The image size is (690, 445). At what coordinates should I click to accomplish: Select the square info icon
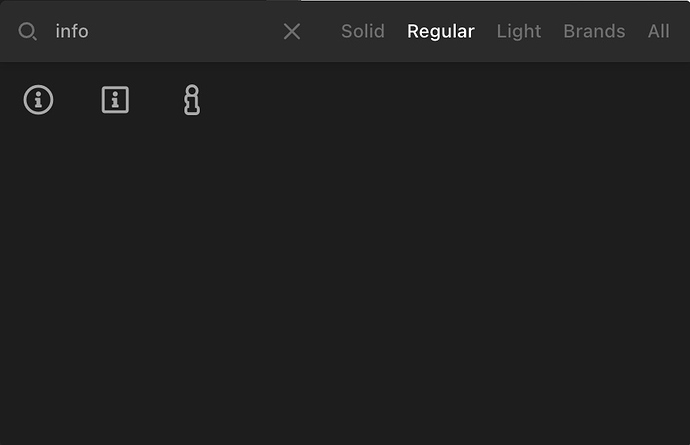click(x=115, y=100)
